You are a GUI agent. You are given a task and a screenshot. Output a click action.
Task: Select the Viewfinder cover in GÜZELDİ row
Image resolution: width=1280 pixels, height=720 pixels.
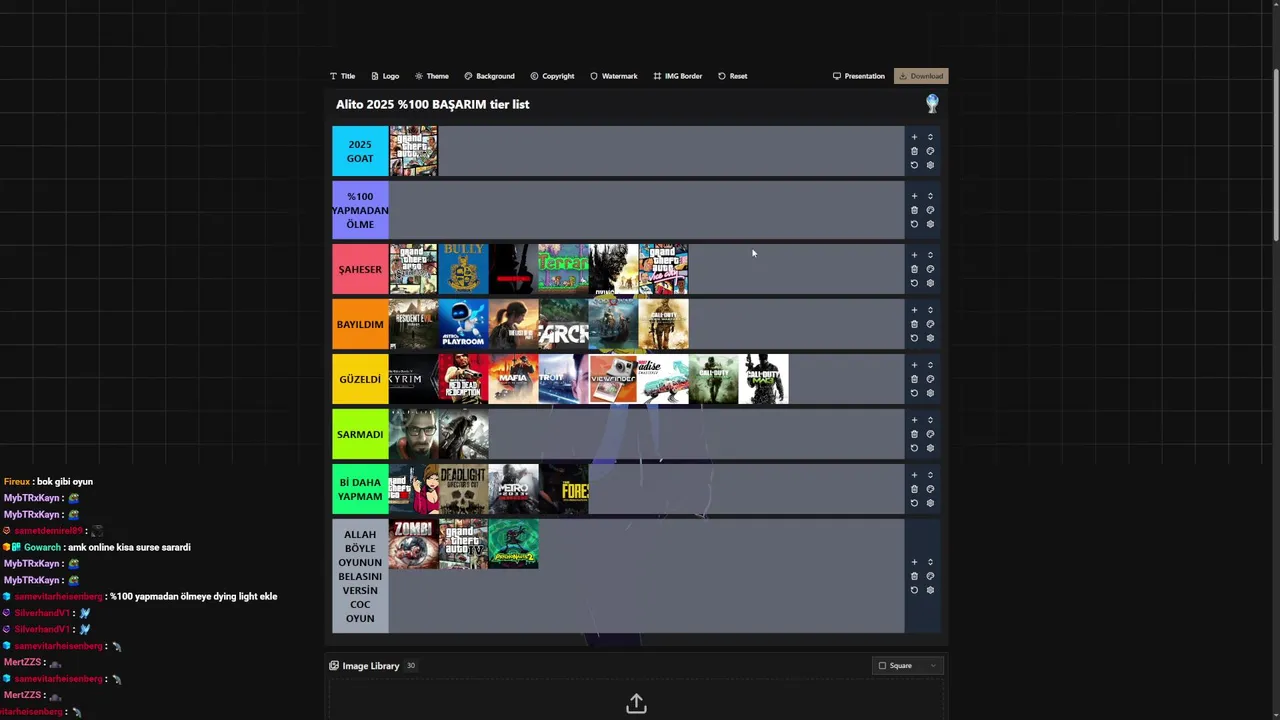click(x=614, y=379)
